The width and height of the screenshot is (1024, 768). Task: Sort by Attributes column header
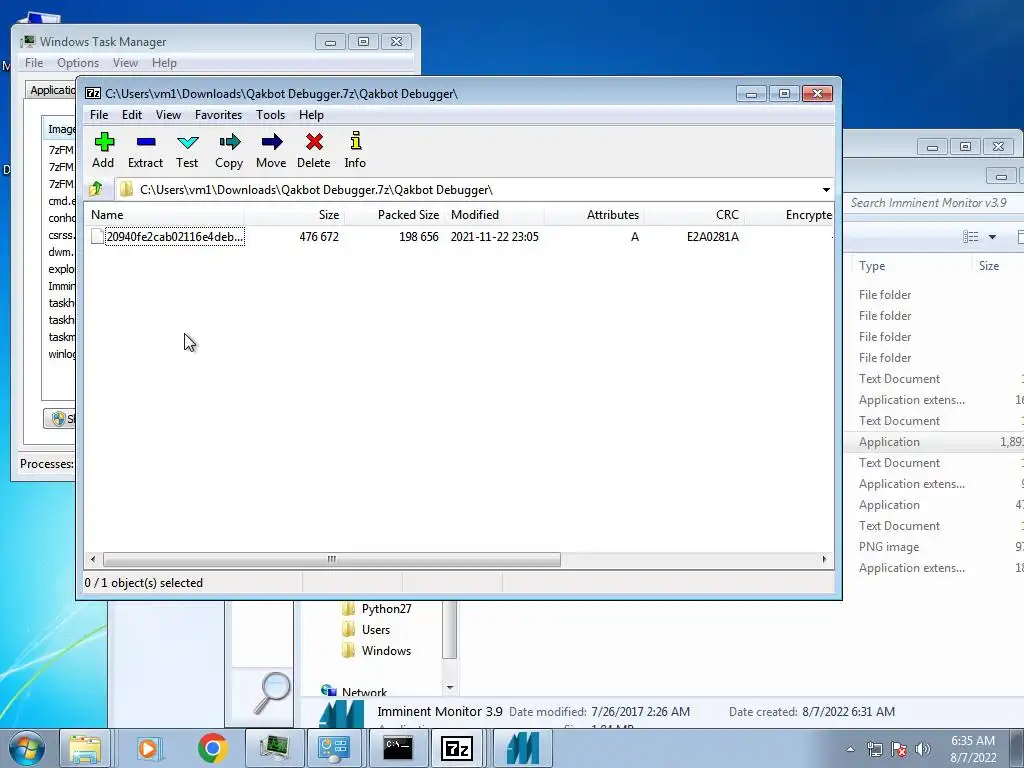[x=594, y=215]
